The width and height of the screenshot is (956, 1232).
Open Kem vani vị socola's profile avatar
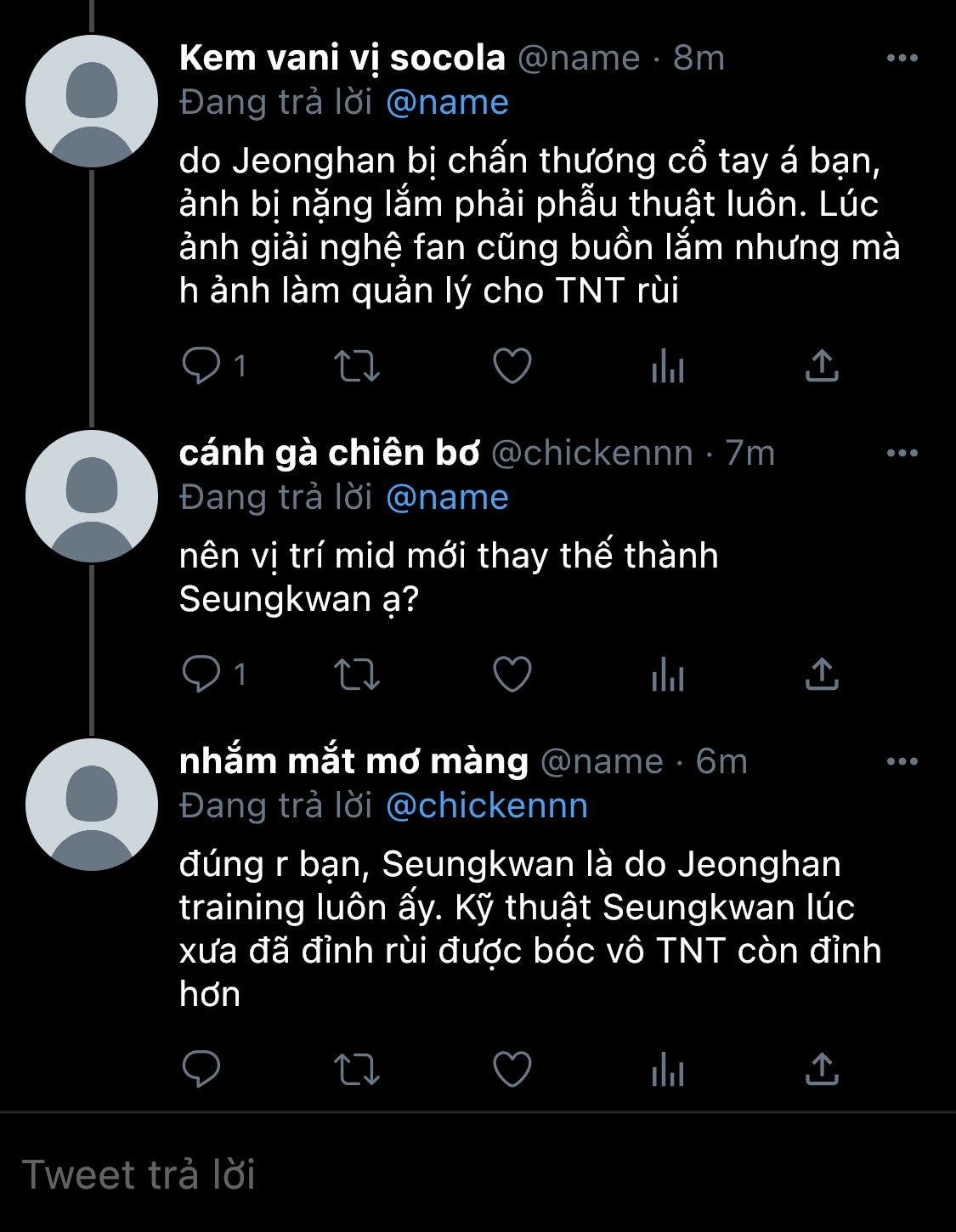pos(92,101)
